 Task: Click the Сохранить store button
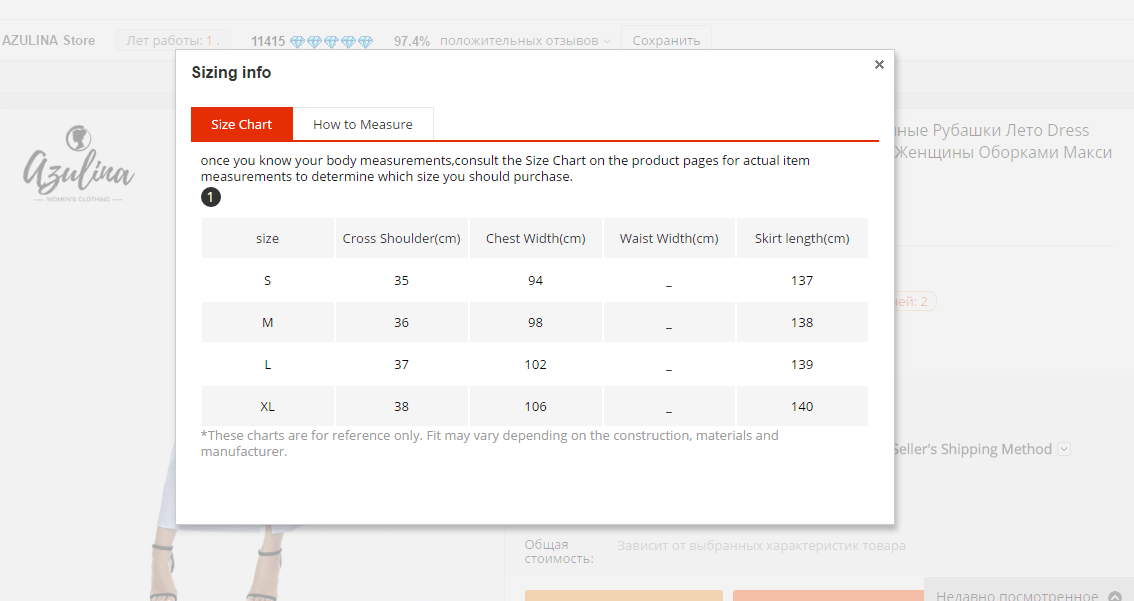click(666, 41)
